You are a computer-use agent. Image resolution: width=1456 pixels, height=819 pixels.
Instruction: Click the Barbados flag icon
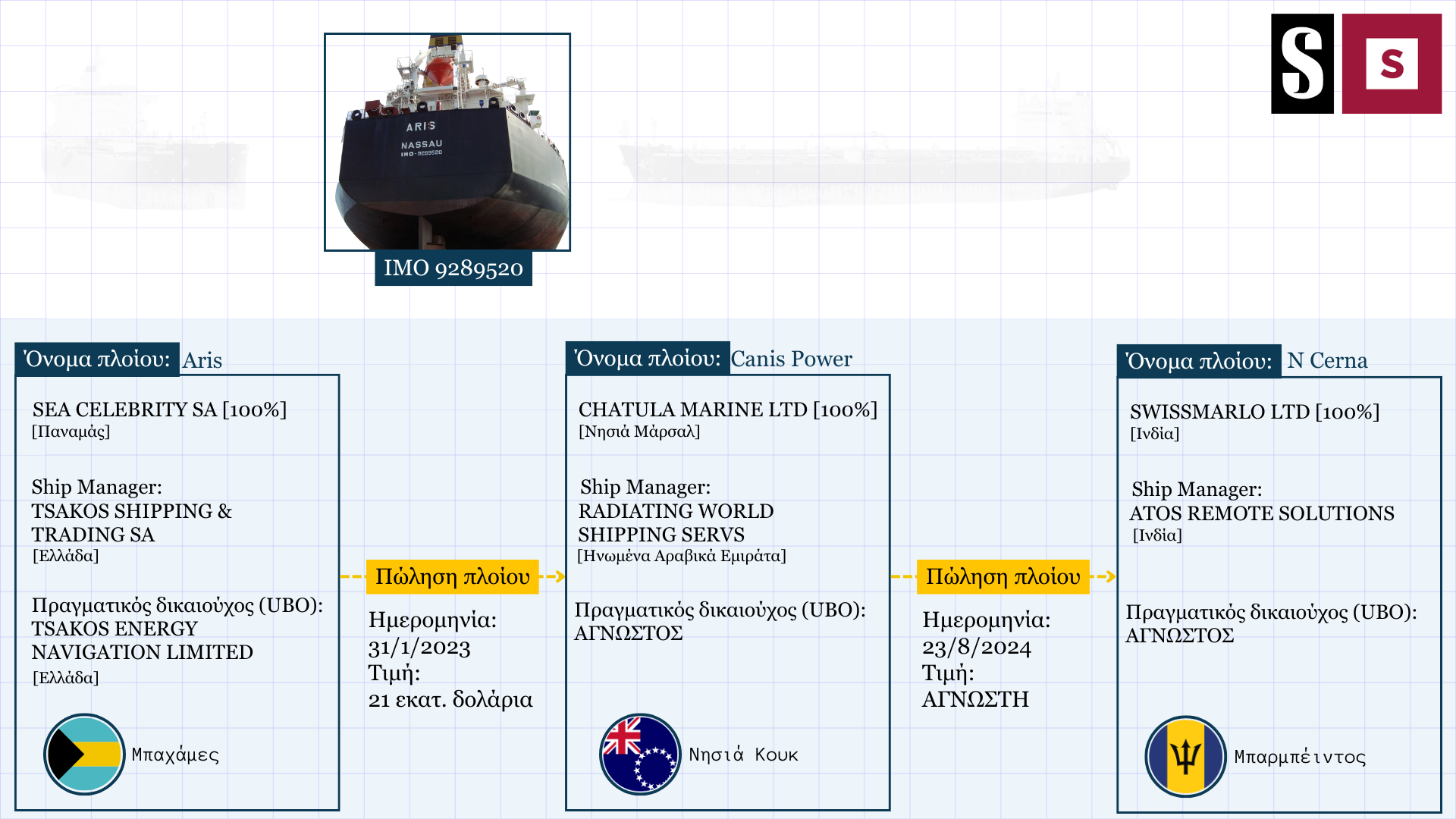[1185, 756]
